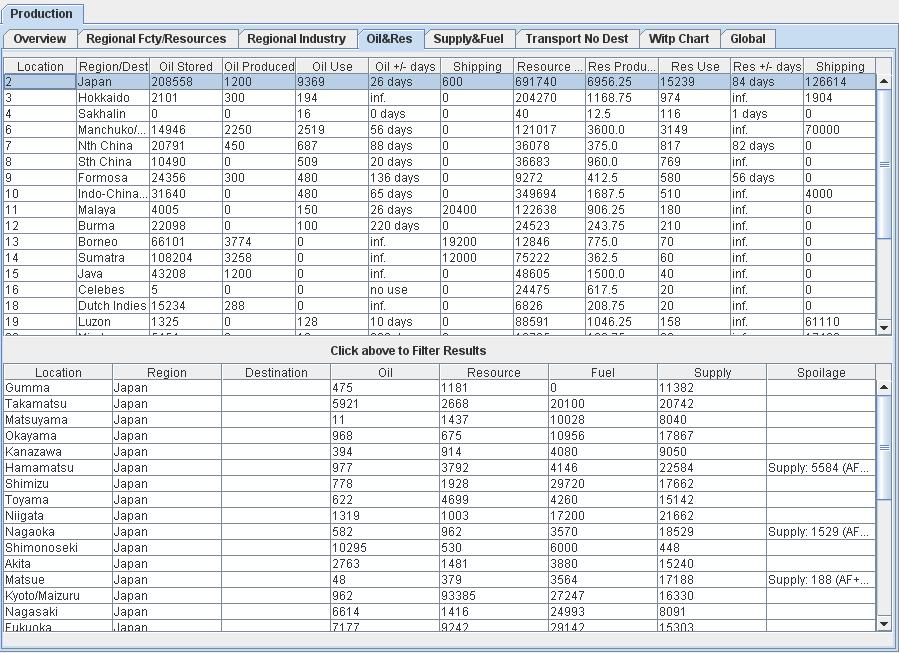Select the Oil&Res tab

click(389, 39)
